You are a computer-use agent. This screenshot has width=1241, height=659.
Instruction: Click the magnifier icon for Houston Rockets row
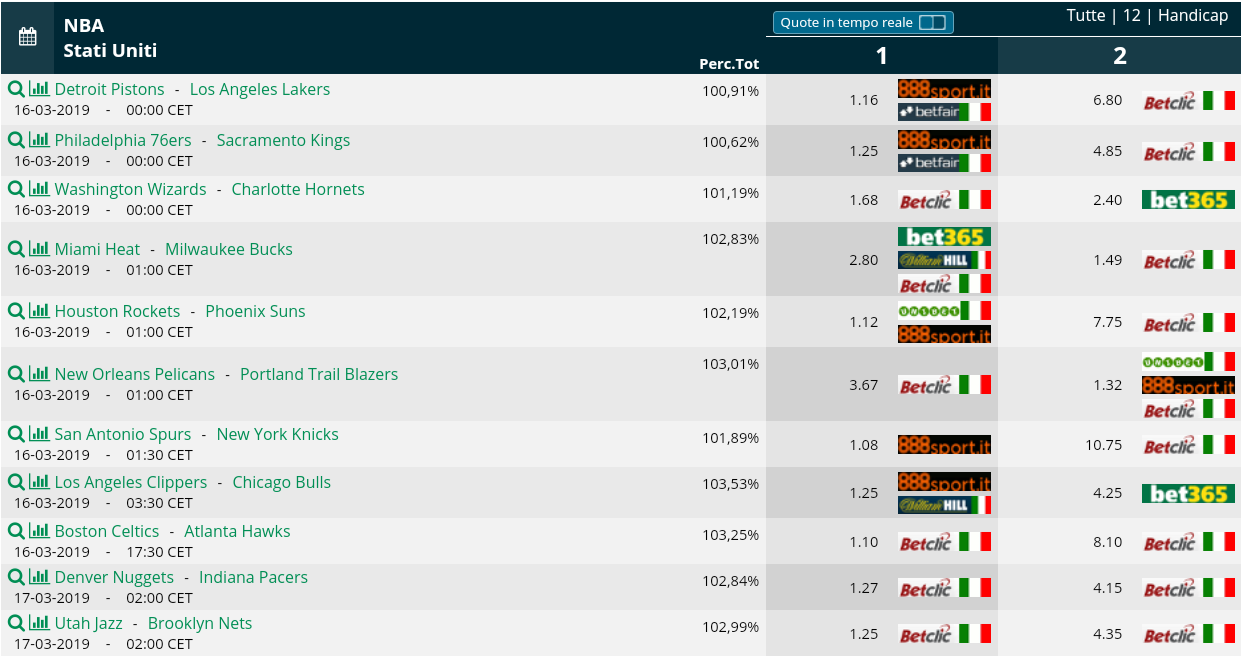pyautogui.click(x=16, y=311)
